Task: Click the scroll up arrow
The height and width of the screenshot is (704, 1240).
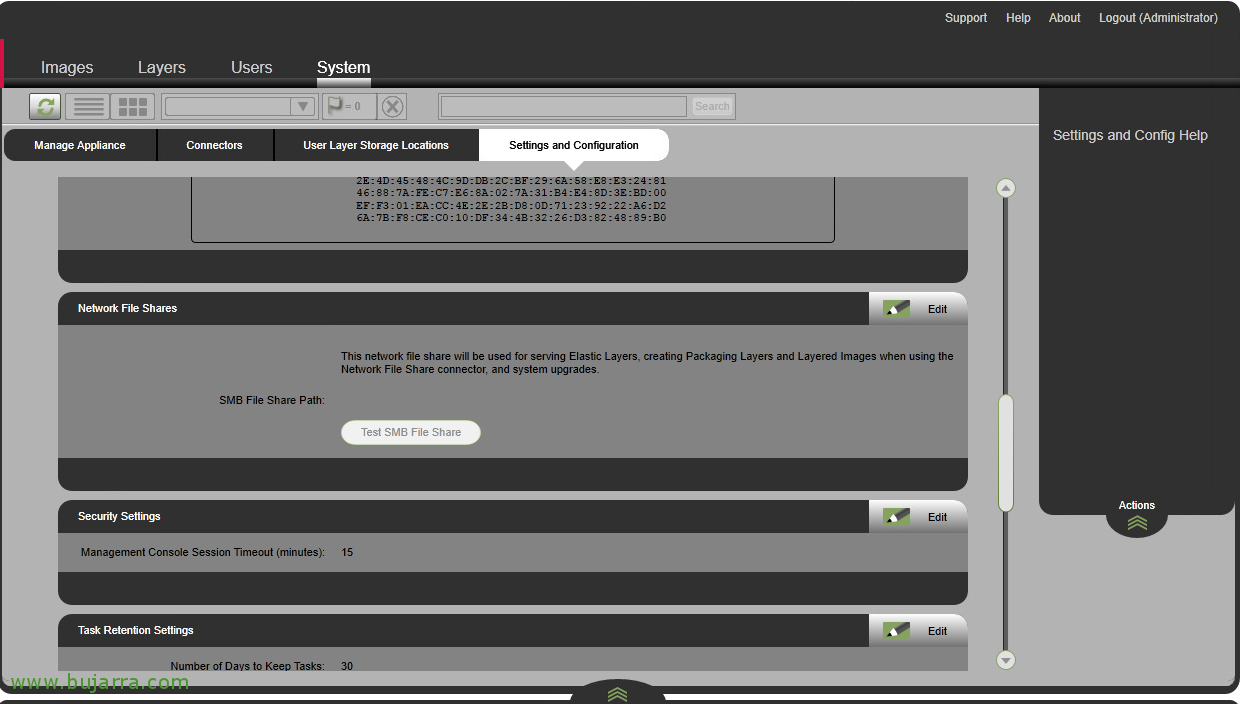Action: [x=1006, y=188]
